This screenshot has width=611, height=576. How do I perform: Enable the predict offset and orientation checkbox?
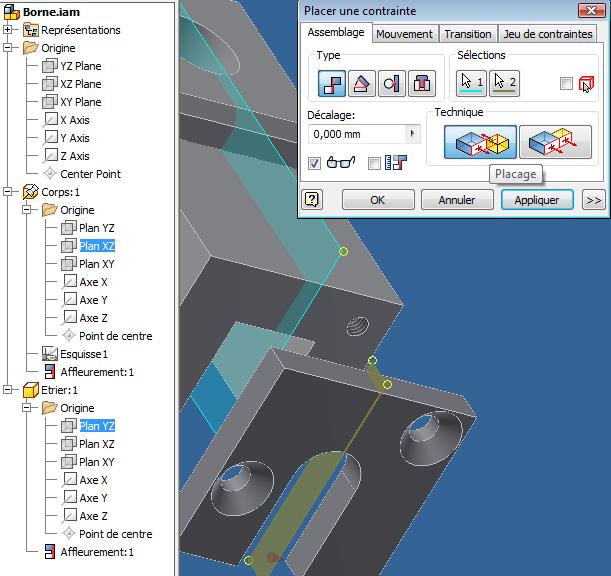[374, 163]
